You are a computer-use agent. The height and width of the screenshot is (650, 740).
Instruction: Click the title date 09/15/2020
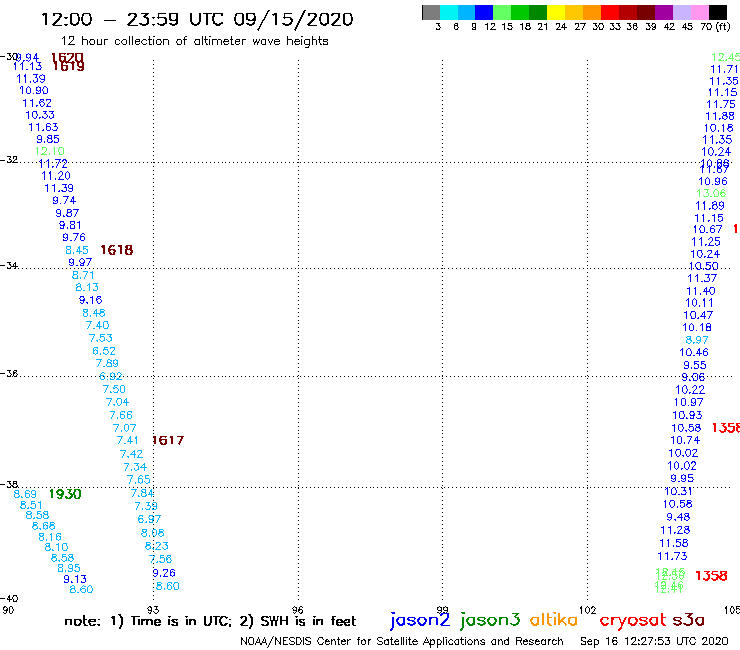click(x=293, y=19)
